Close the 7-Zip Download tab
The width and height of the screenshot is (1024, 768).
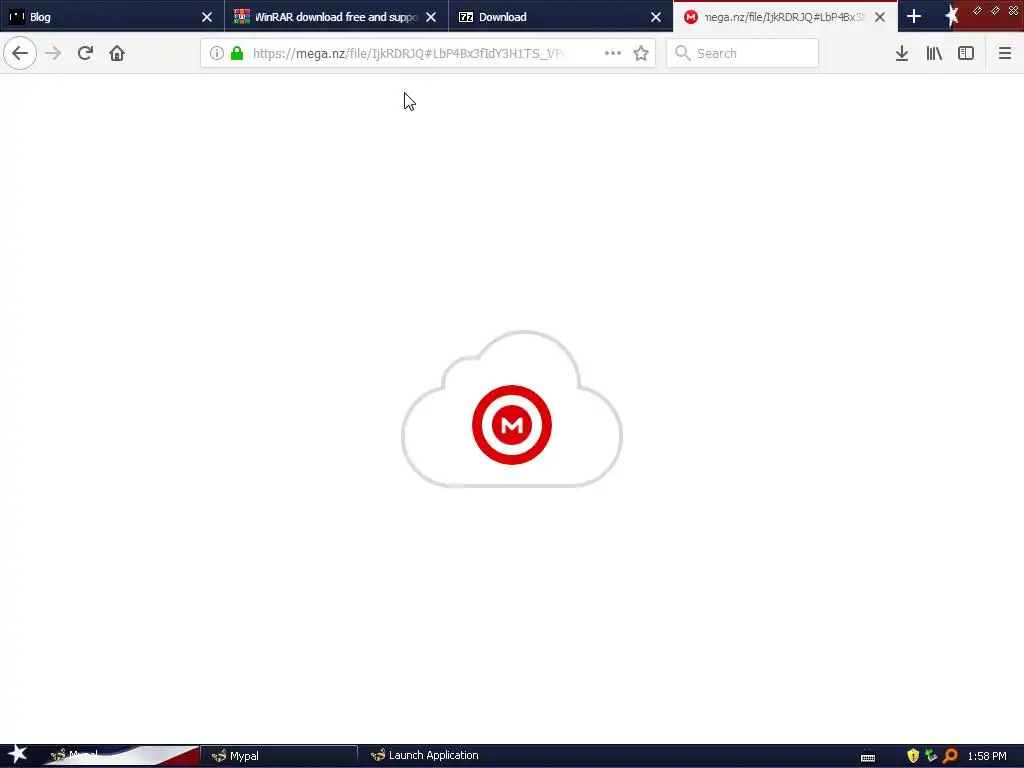coord(656,17)
